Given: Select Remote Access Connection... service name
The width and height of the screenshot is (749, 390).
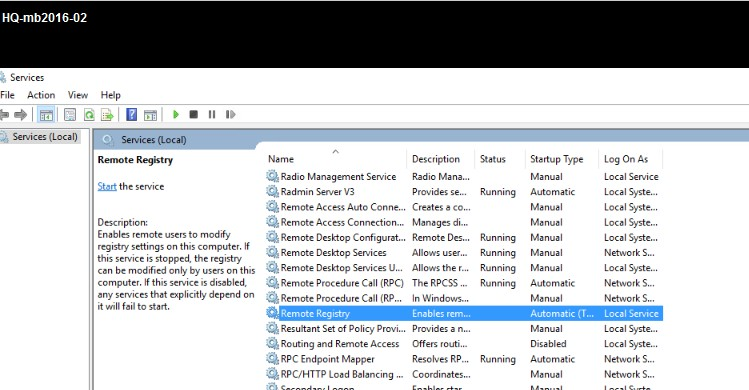Looking at the screenshot, I should coord(342,222).
